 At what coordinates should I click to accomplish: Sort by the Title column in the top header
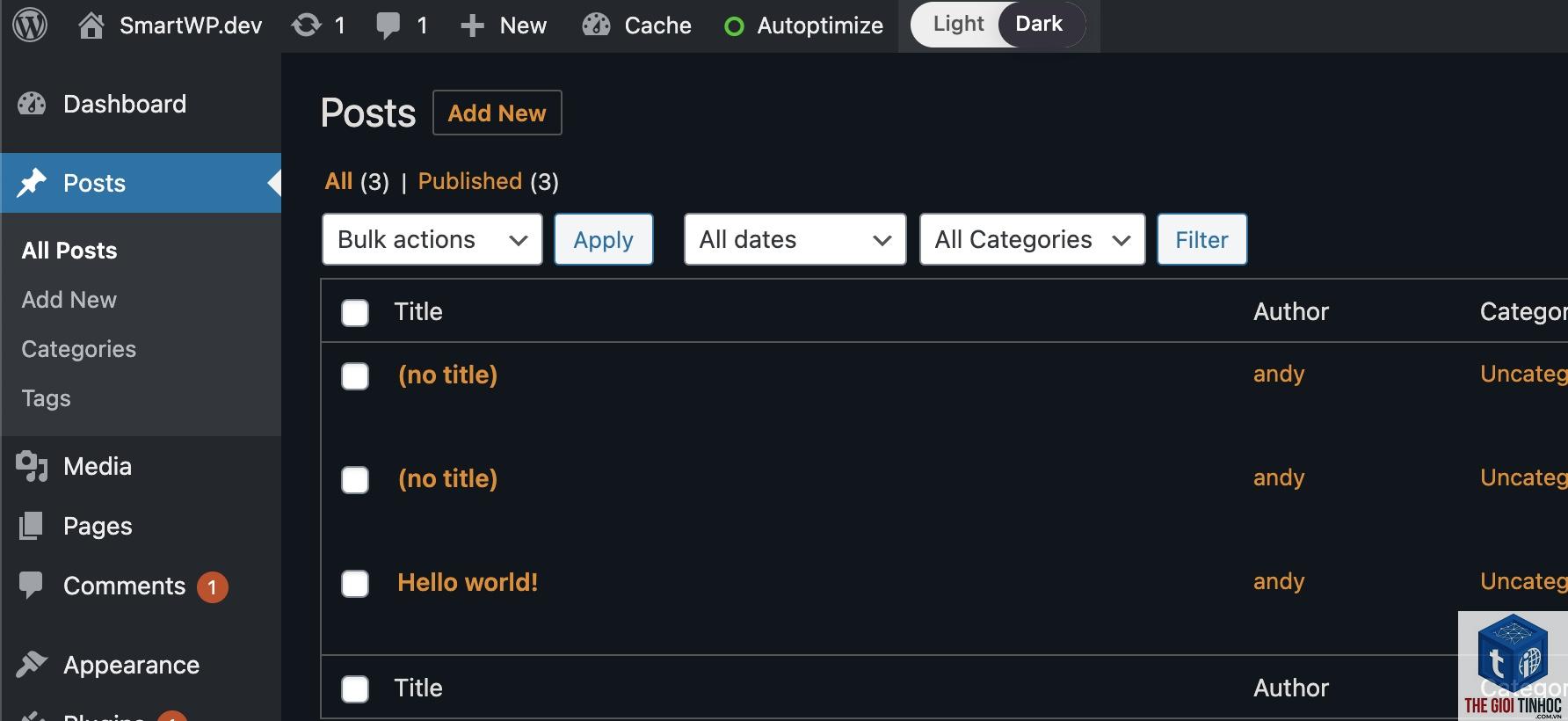(418, 311)
